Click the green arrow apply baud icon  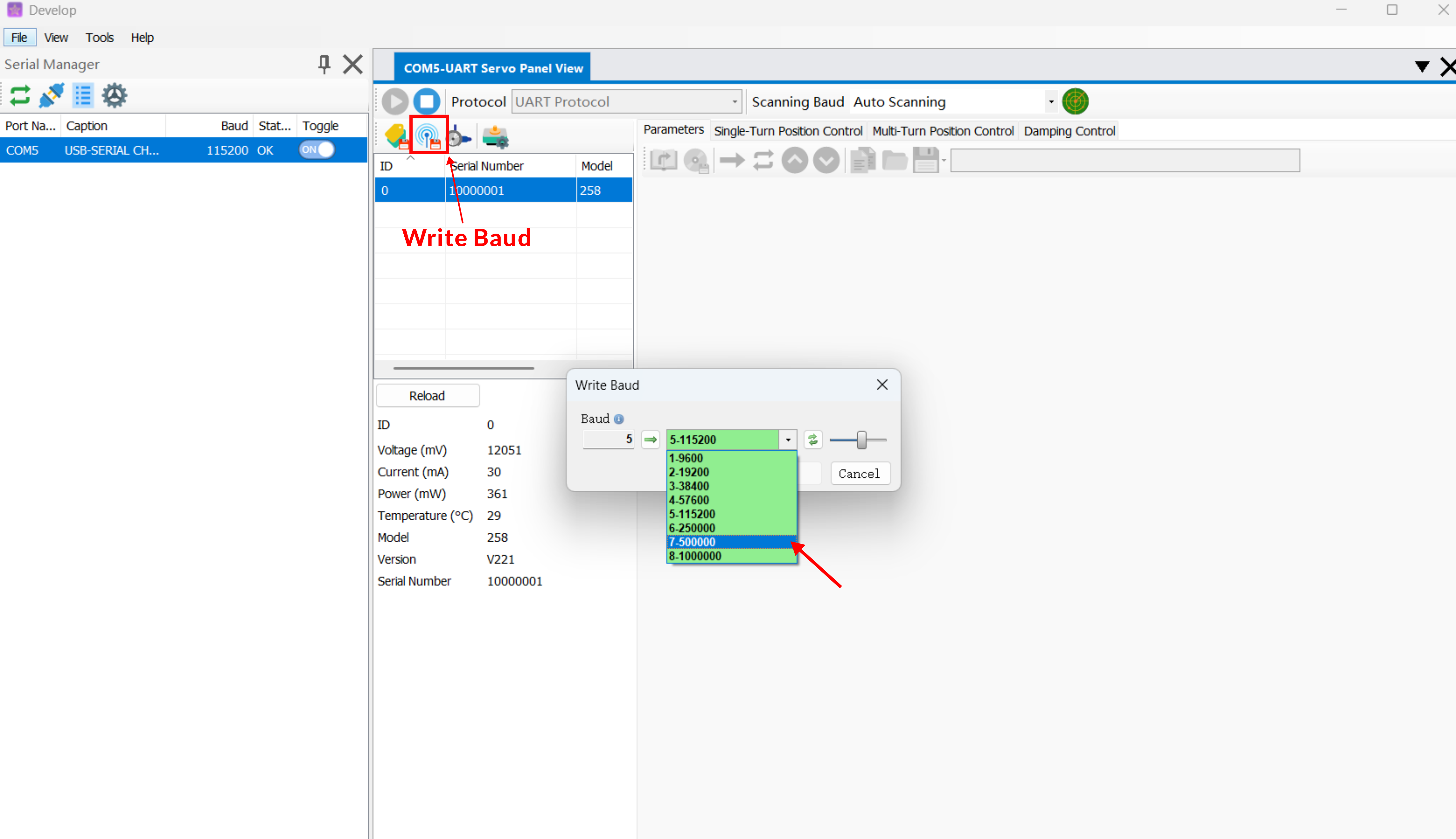pos(650,440)
